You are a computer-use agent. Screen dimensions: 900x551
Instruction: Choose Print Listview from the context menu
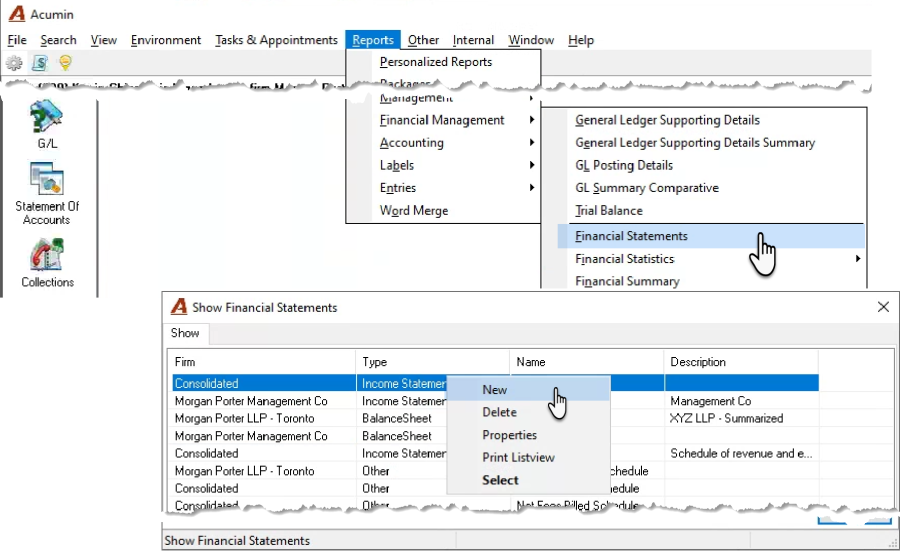pyautogui.click(x=528, y=457)
